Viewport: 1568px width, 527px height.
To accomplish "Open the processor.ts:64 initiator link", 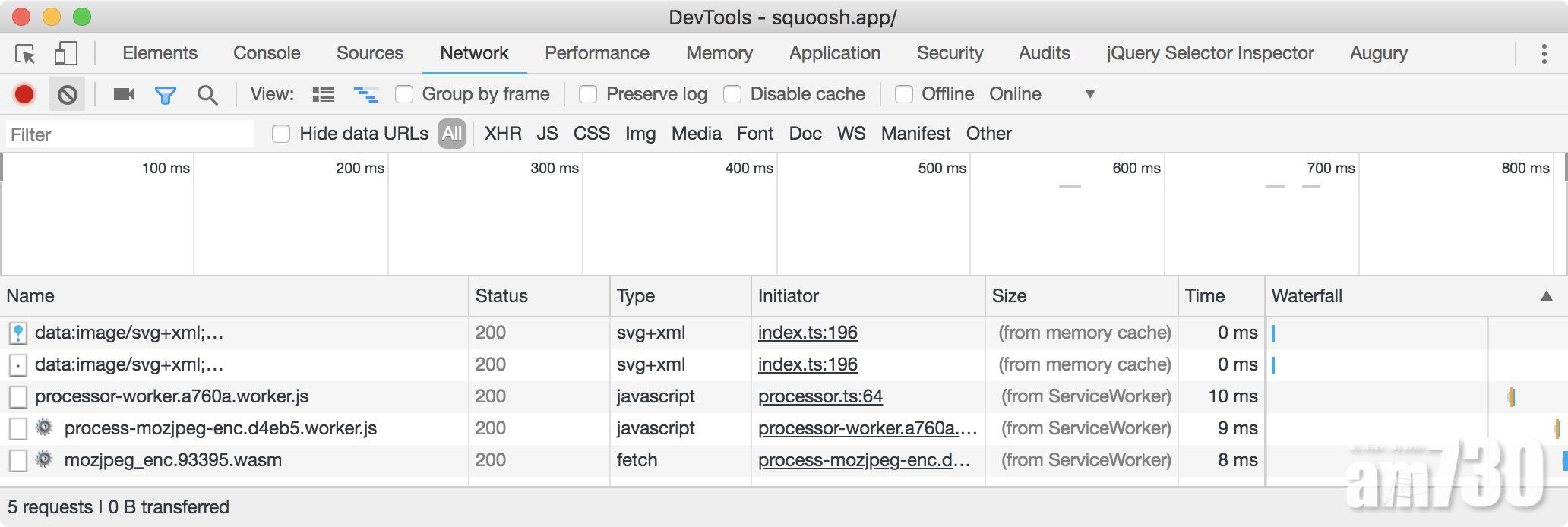I will tap(820, 396).
